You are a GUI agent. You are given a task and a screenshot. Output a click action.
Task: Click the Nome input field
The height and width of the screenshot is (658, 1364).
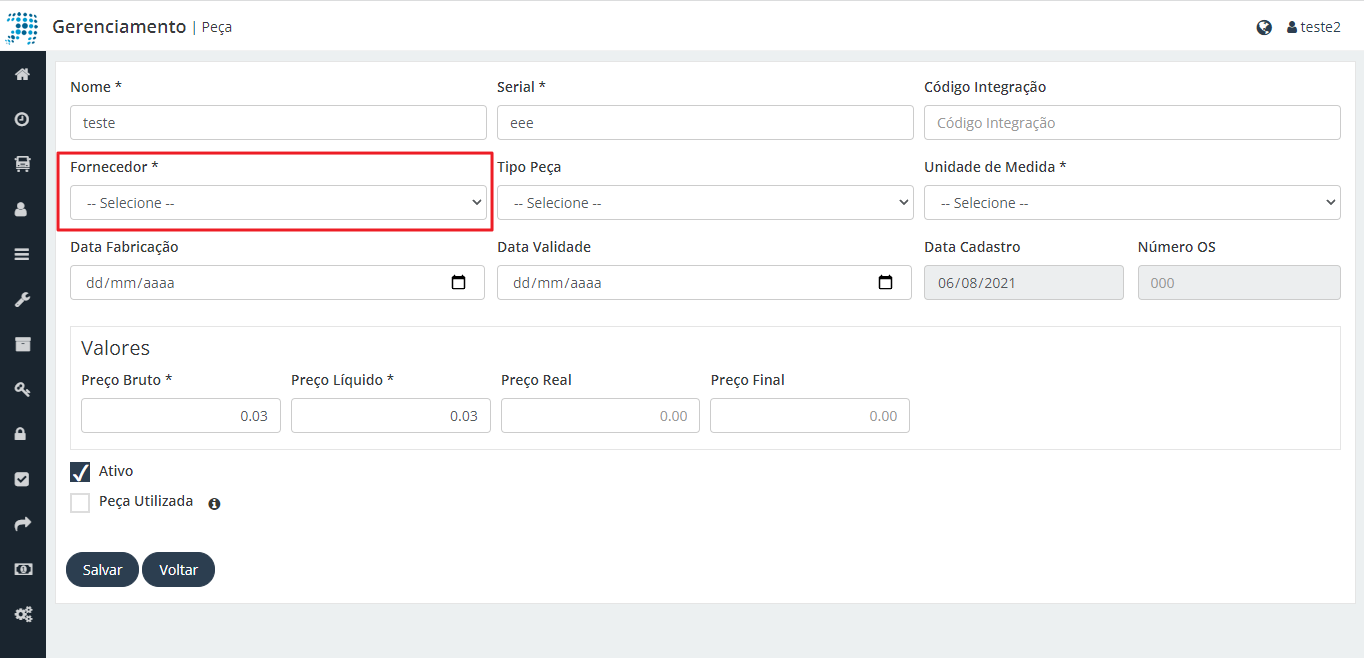(x=278, y=123)
